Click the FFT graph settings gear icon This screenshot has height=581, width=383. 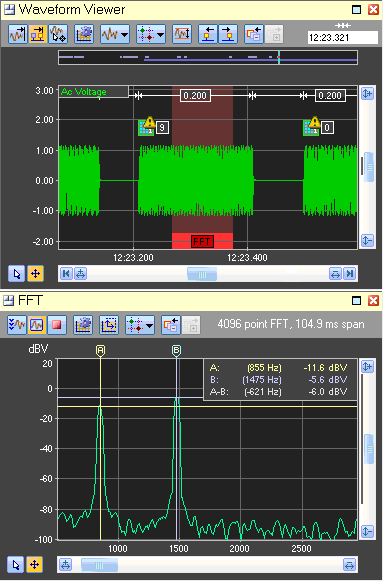point(83,325)
